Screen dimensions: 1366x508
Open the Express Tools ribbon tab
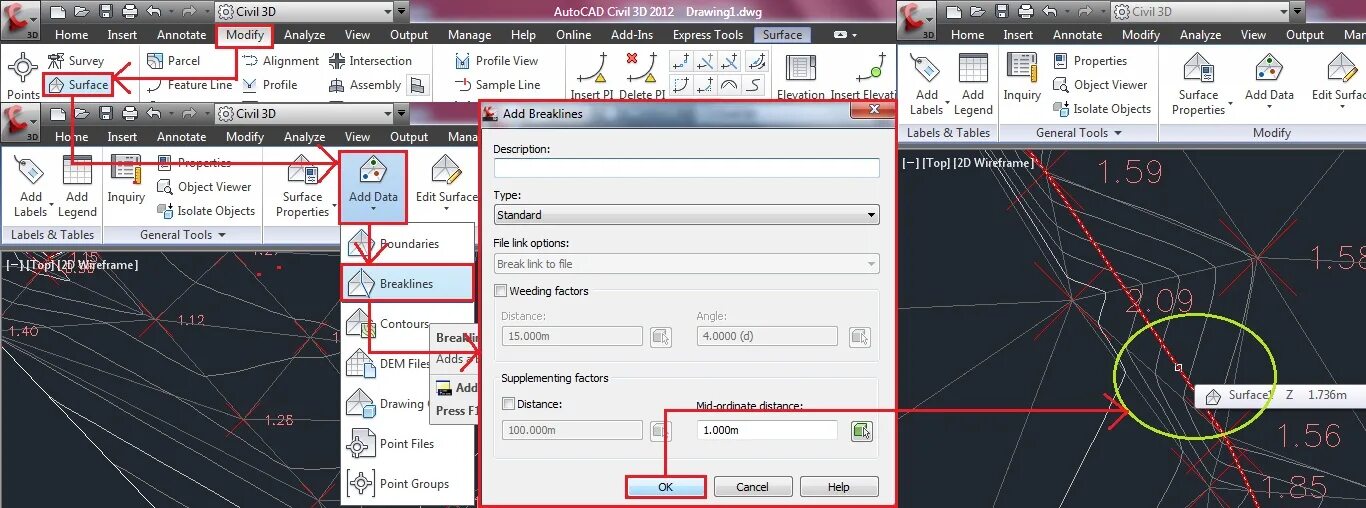click(708, 35)
